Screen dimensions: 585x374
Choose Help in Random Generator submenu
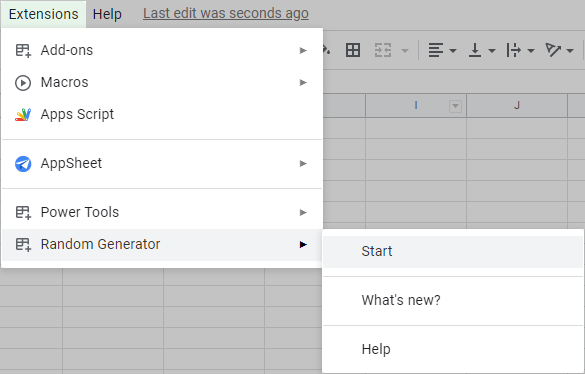(453, 349)
